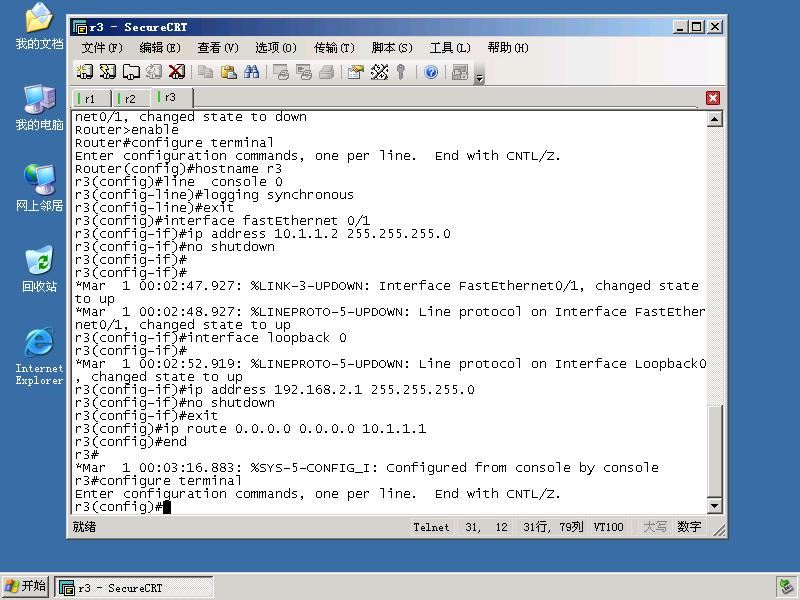Click the 'hostname r3' command line
Screen dimensions: 800x600
click(179, 169)
